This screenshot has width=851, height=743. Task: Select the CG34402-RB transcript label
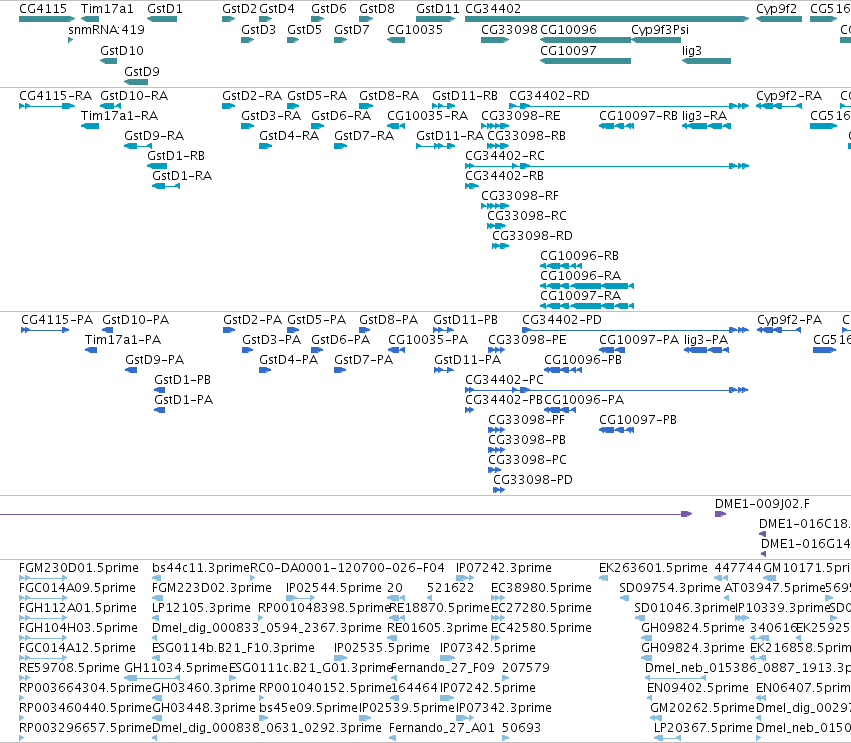(x=504, y=176)
